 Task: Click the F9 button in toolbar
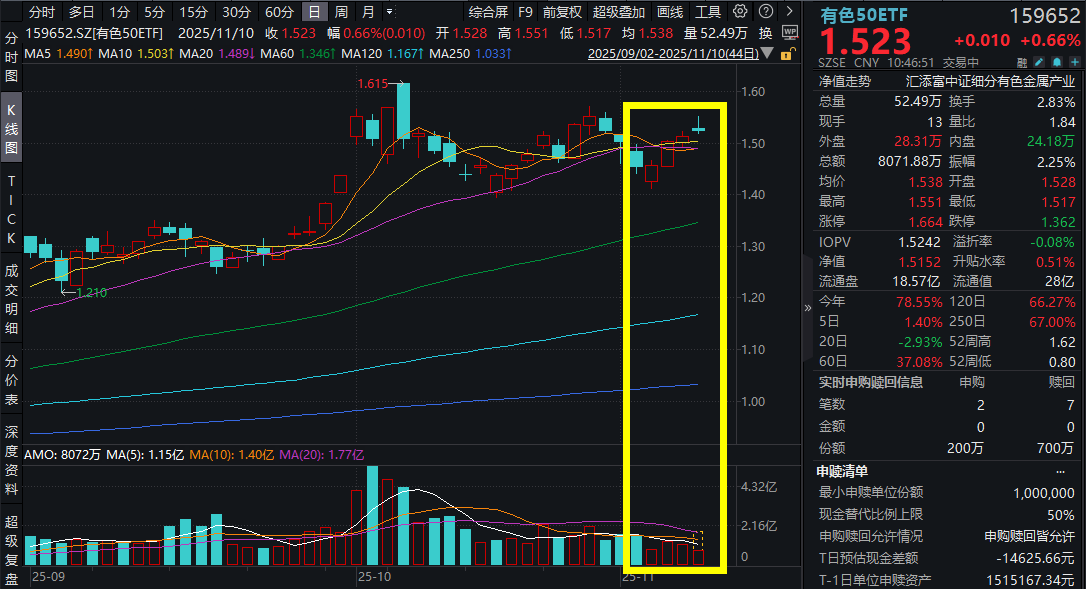pos(526,11)
